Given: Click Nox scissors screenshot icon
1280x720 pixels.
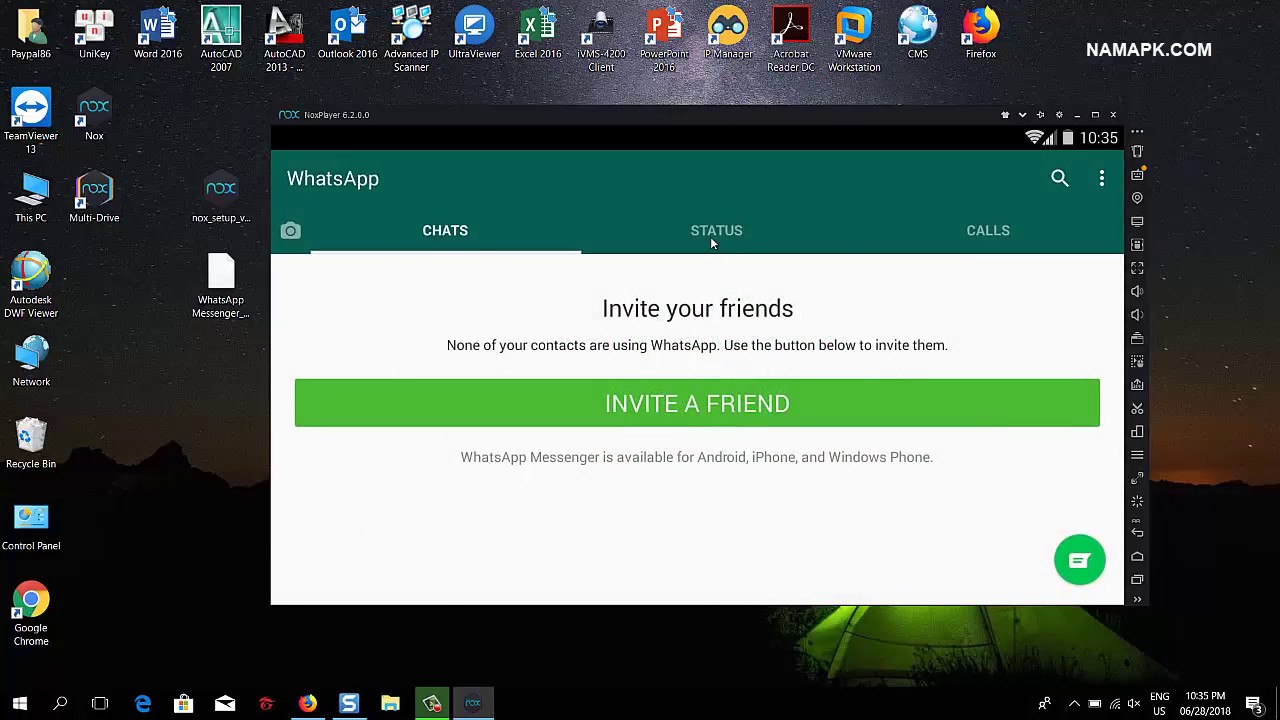Looking at the screenshot, I should click(x=1137, y=409).
